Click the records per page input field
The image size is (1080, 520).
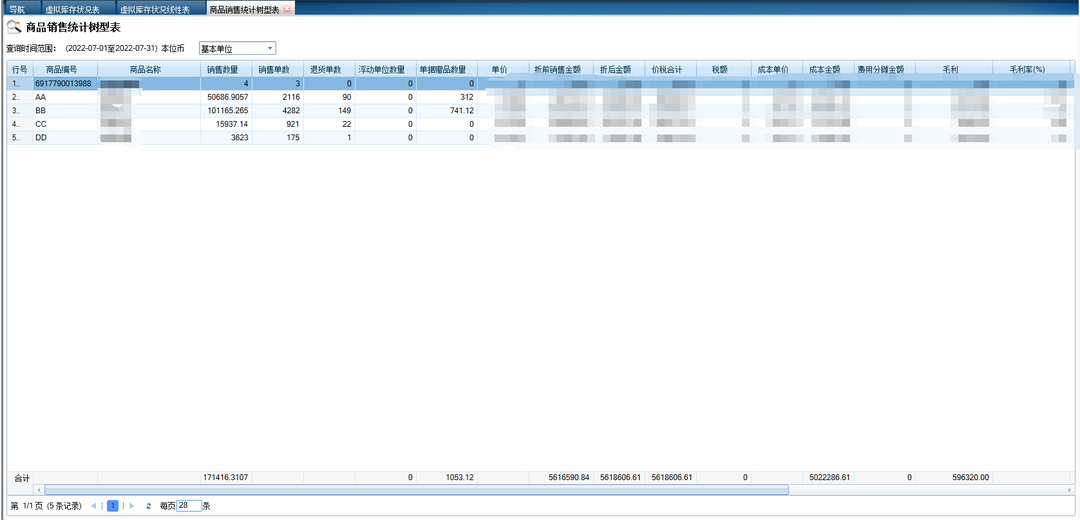tap(188, 506)
